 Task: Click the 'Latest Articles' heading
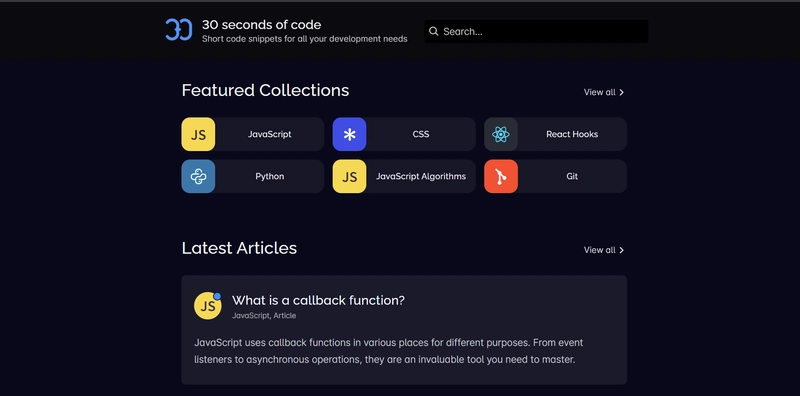tap(239, 248)
